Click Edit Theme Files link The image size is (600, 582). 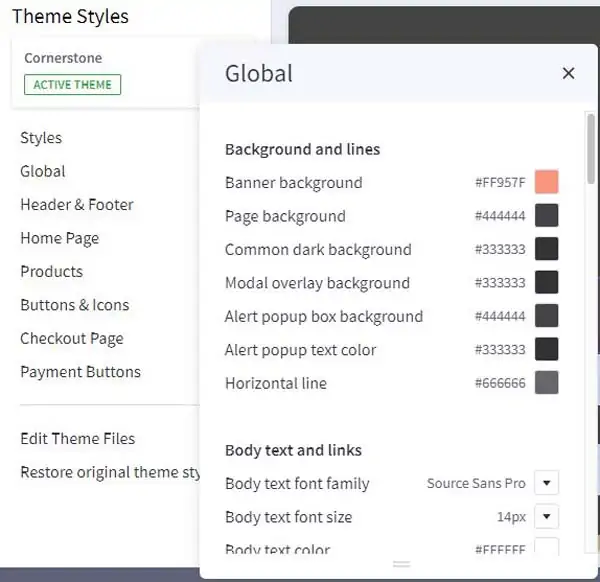point(77,438)
